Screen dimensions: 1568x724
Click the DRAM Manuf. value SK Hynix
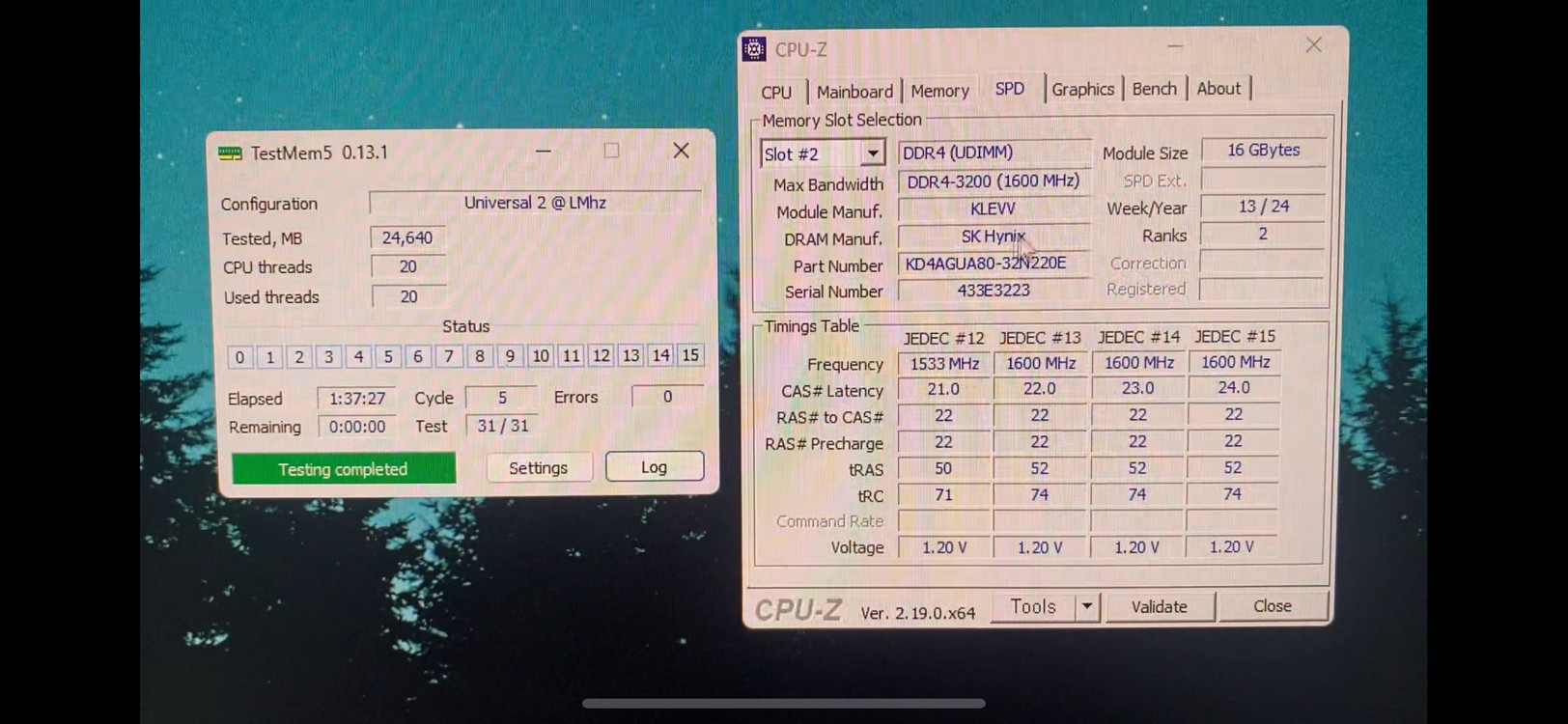994,236
